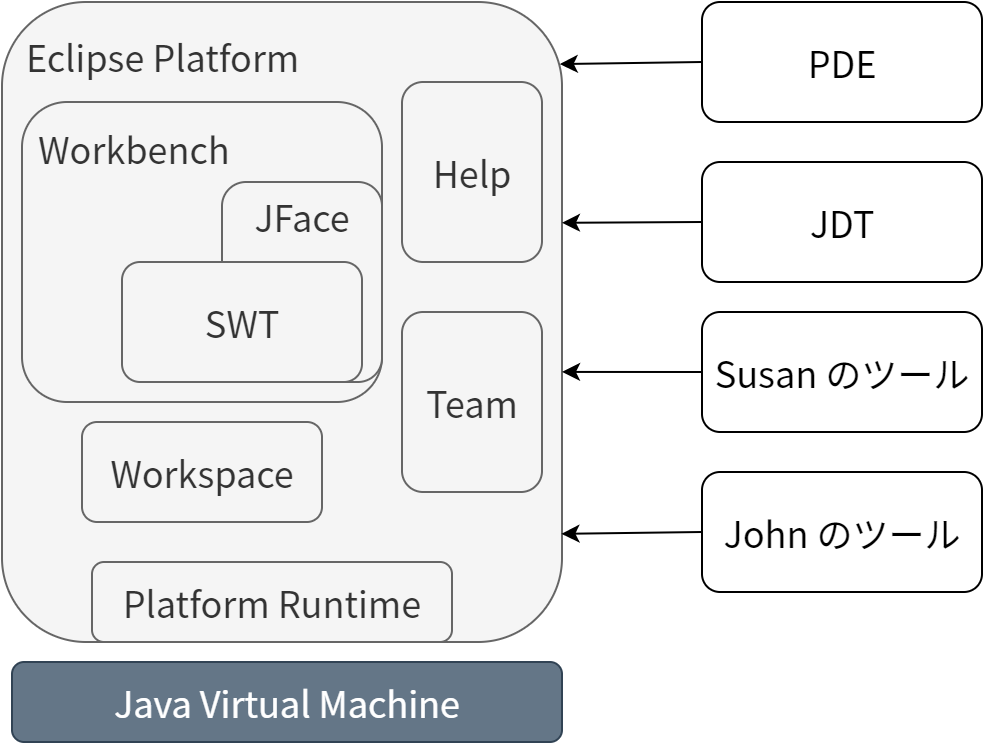The image size is (985, 744).
Task: Select the SWT box
Action: click(x=241, y=323)
